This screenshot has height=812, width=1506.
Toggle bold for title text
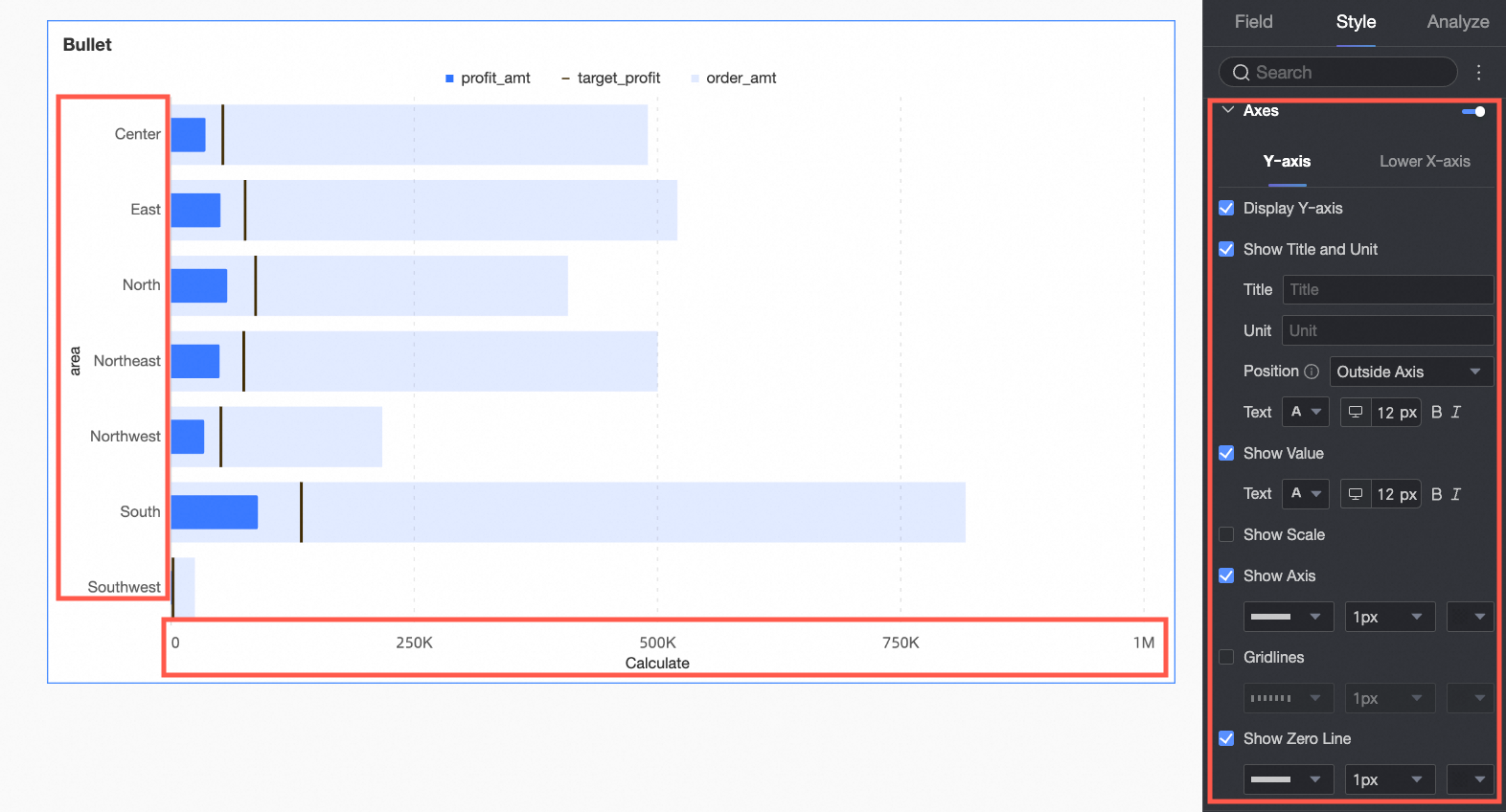click(1436, 412)
